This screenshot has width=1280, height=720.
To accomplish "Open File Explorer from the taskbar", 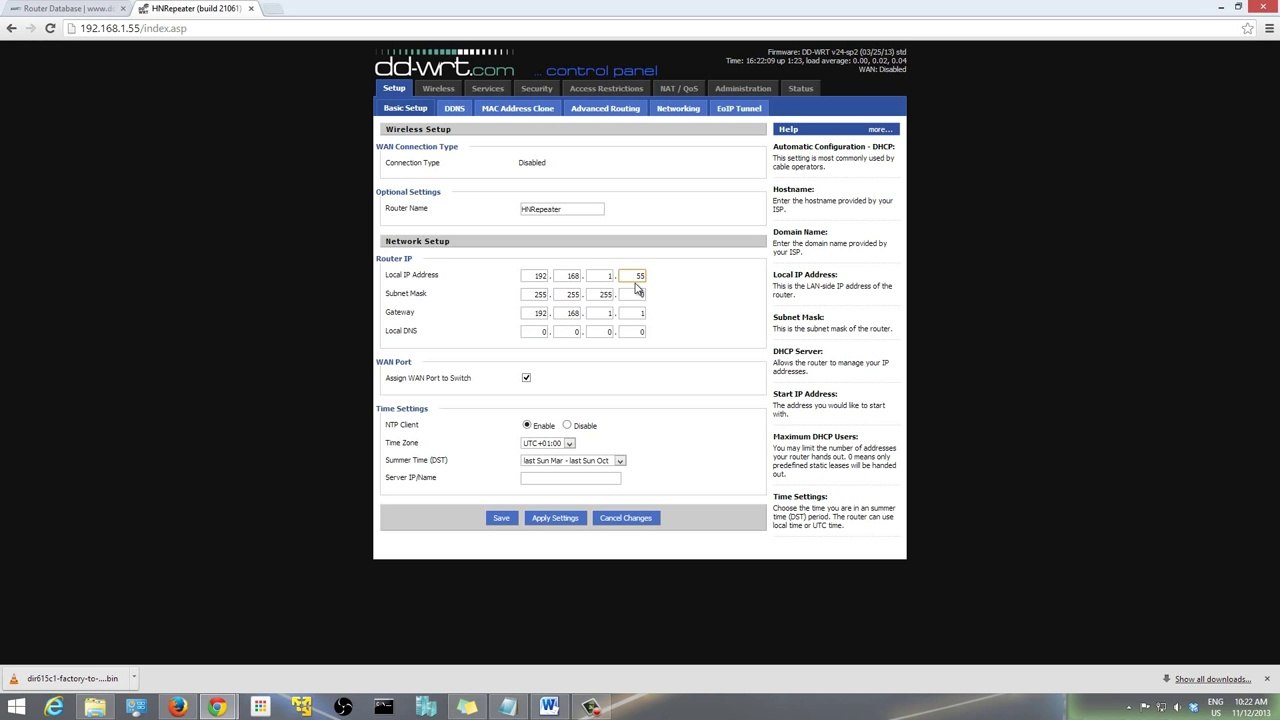I will pos(95,707).
